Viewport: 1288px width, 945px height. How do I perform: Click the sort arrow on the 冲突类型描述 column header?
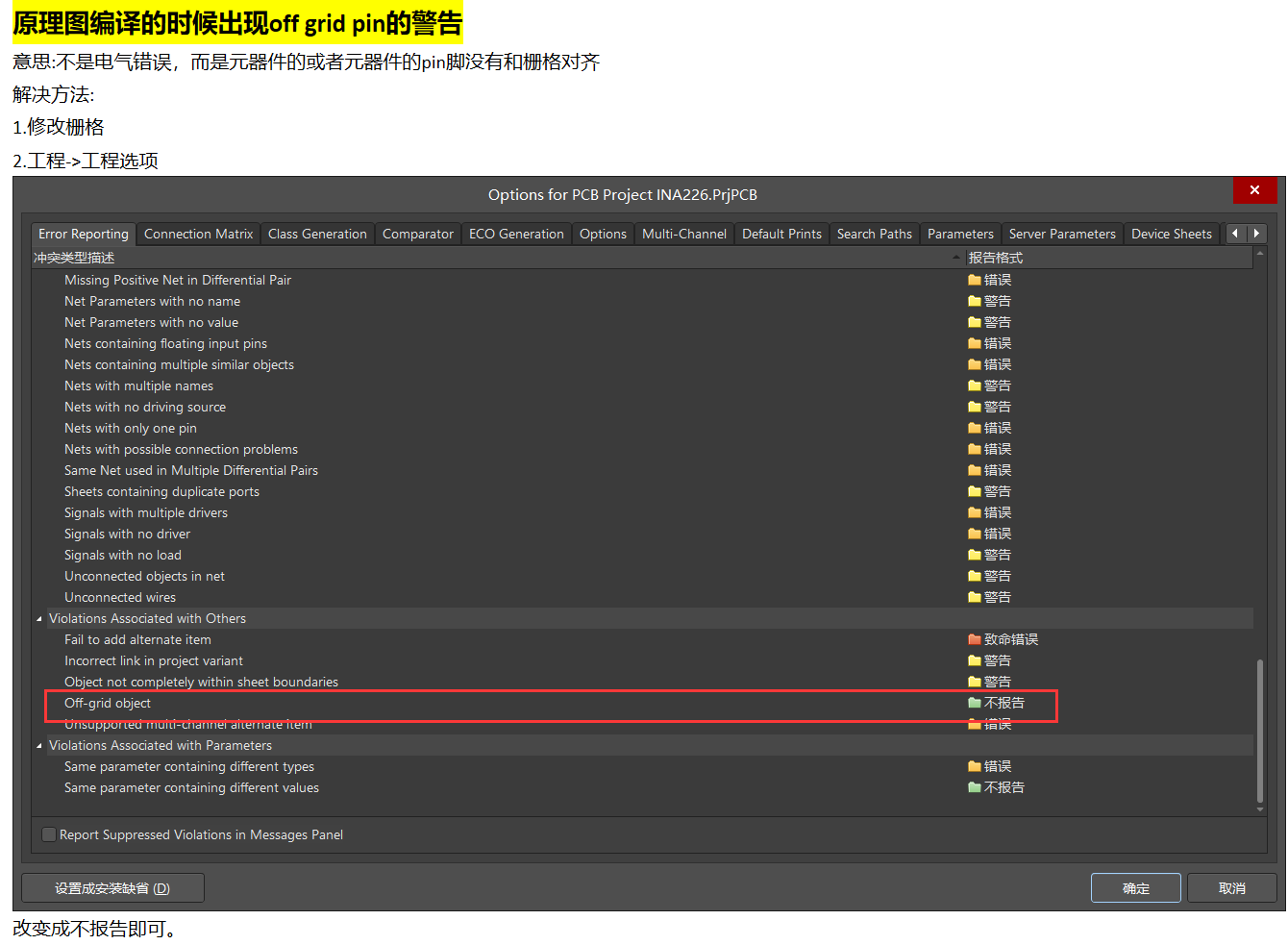pyautogui.click(x=955, y=257)
